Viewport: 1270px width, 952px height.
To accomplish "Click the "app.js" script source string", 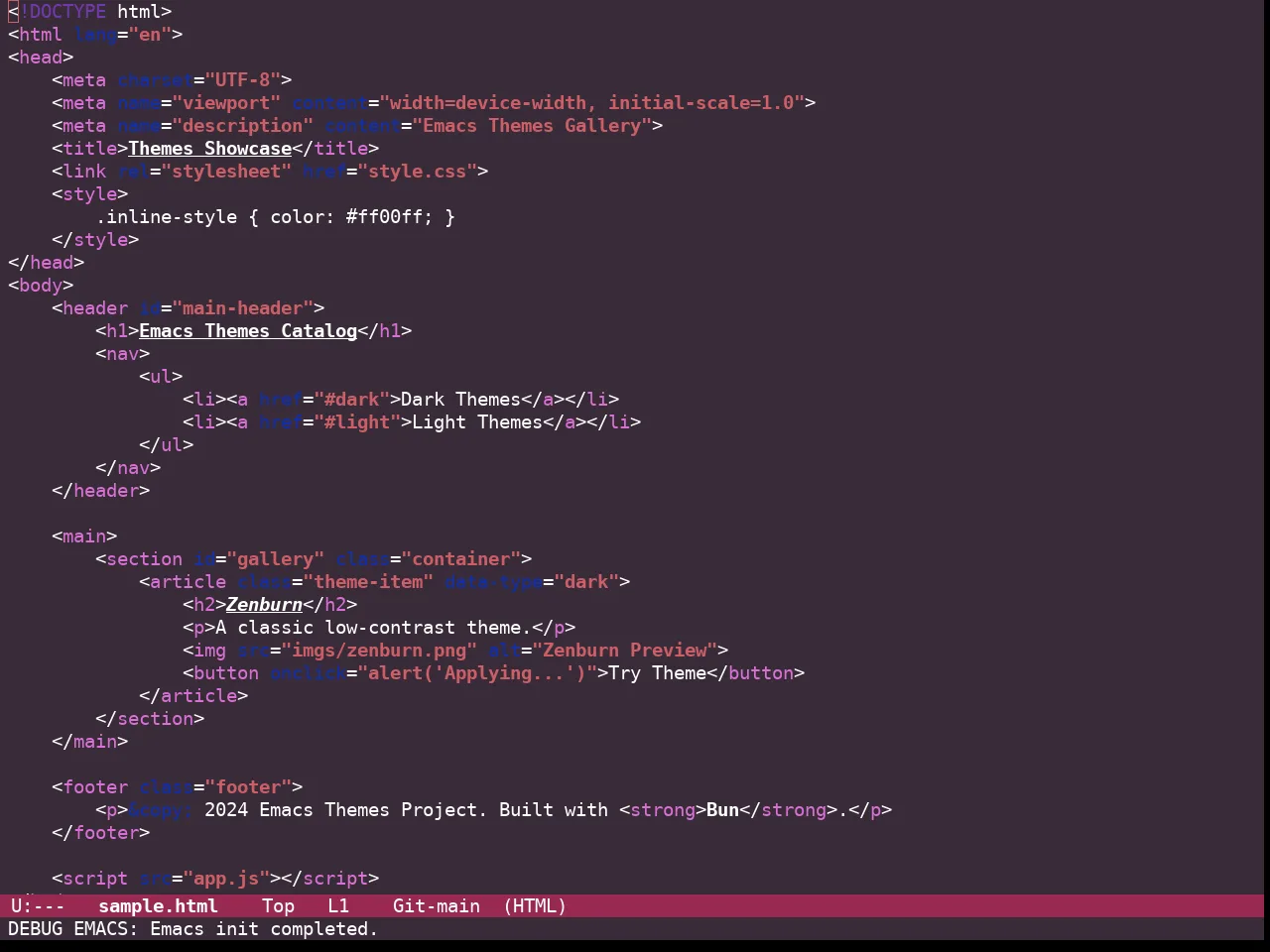I will (x=226, y=879).
